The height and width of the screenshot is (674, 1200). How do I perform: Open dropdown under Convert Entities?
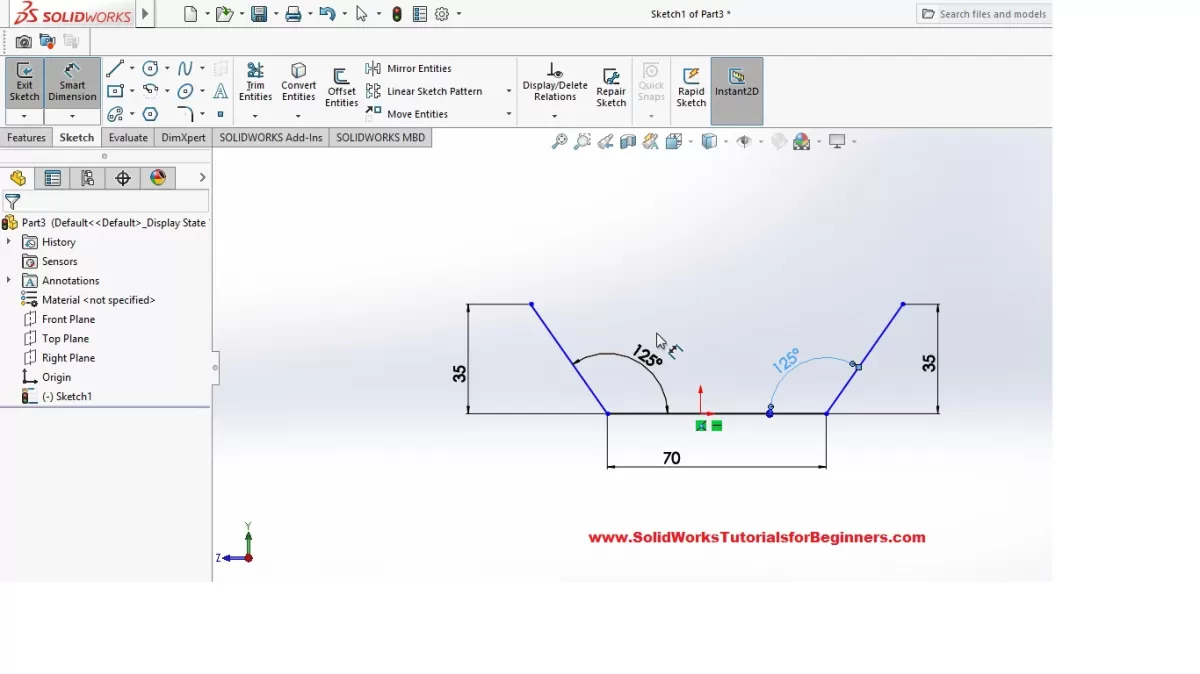tap(298, 117)
